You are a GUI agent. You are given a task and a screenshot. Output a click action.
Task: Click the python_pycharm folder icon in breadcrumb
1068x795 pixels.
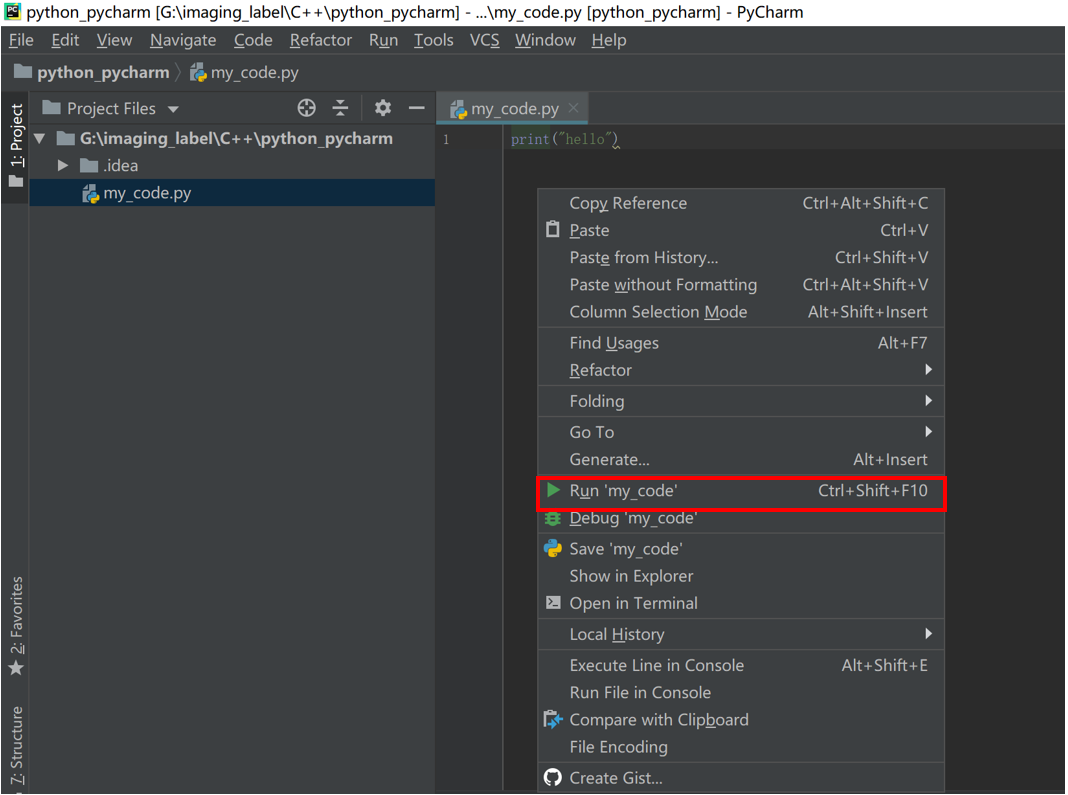pyautogui.click(x=23, y=71)
